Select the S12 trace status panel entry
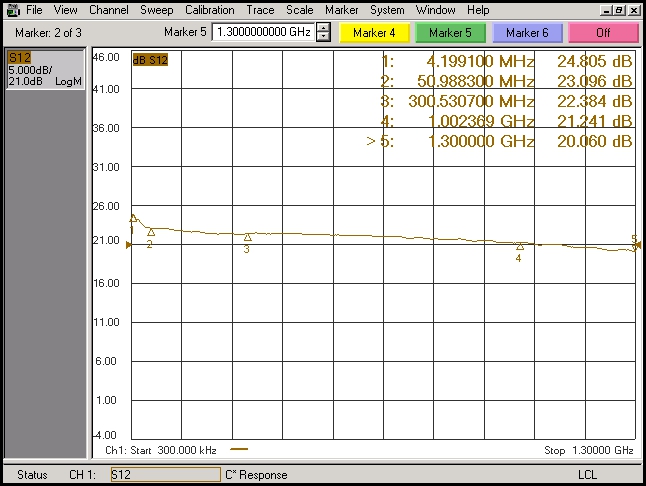646x486 pixels. [x=45, y=68]
